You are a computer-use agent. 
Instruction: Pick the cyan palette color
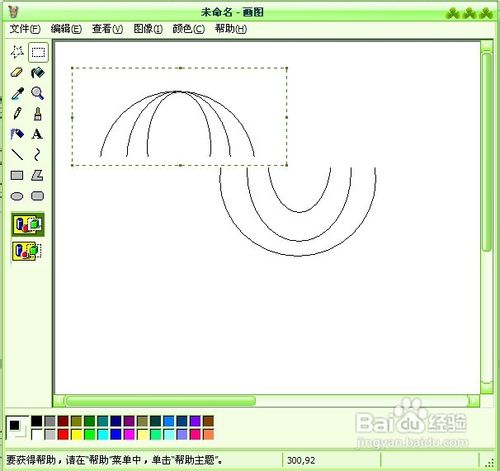pos(103,435)
